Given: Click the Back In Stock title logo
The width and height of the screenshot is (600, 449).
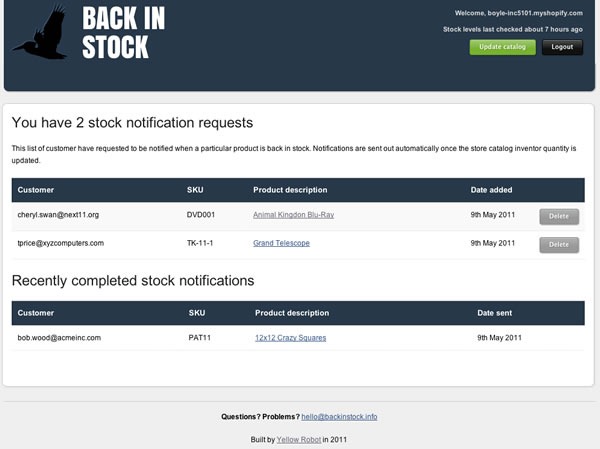Looking at the screenshot, I should pos(123,33).
